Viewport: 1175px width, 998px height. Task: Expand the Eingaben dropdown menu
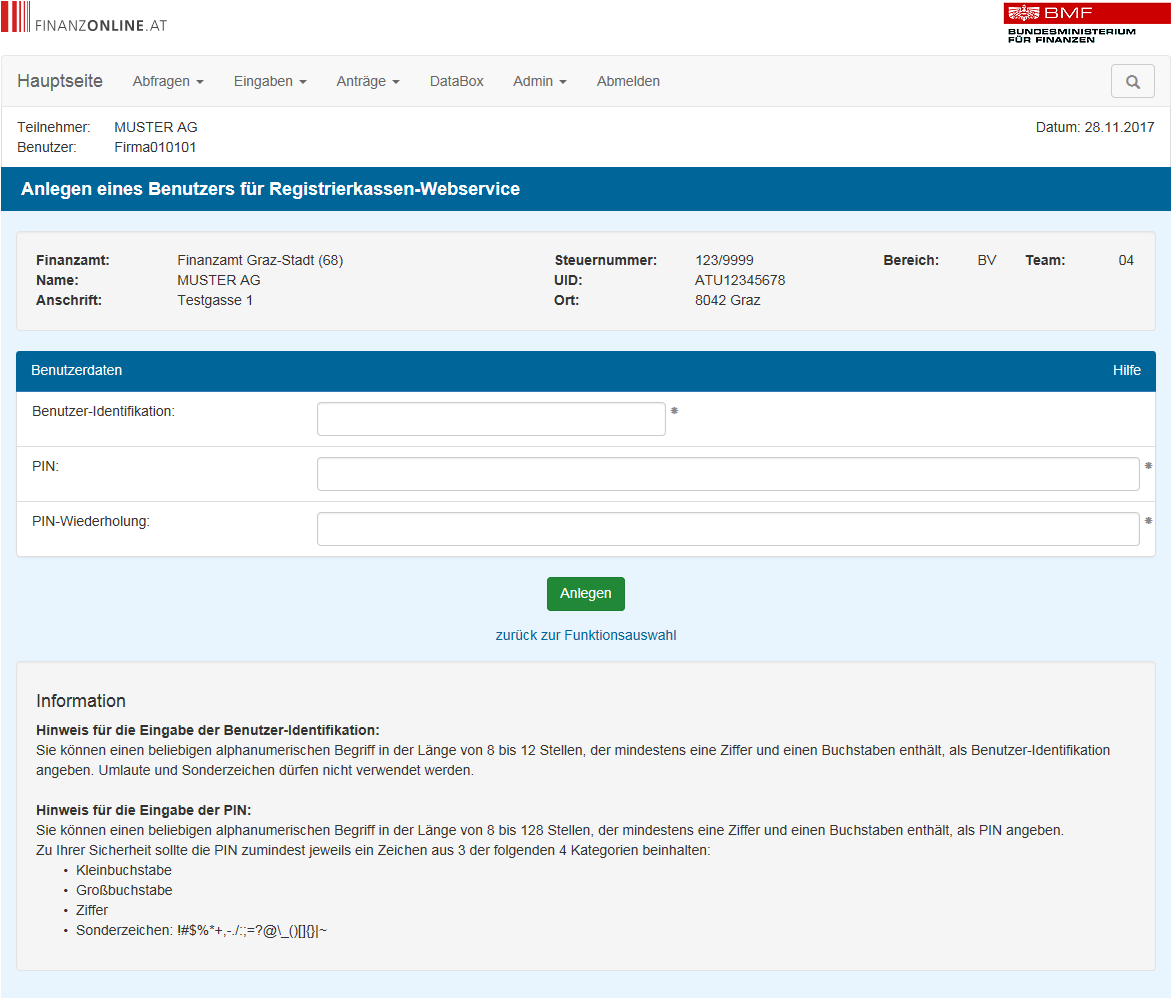pos(270,82)
